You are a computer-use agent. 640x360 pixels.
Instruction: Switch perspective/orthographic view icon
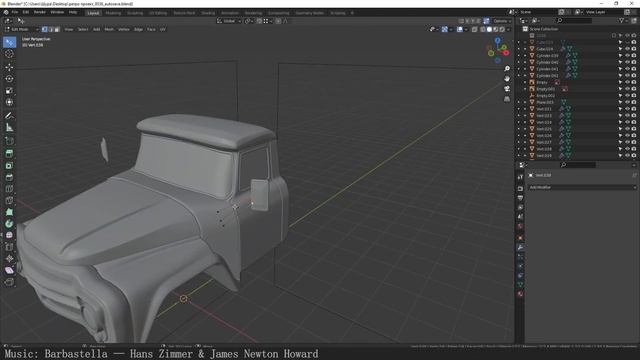[x=507, y=99]
